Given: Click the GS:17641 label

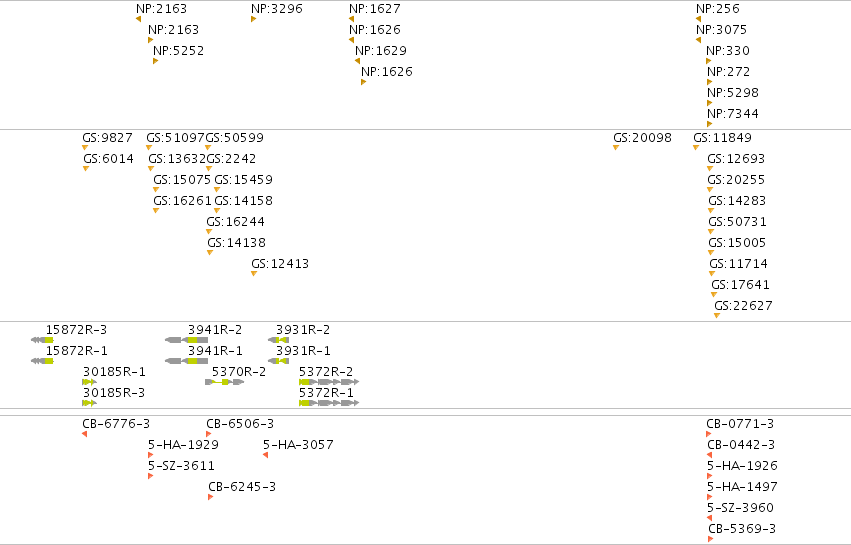Looking at the screenshot, I should [x=741, y=284].
